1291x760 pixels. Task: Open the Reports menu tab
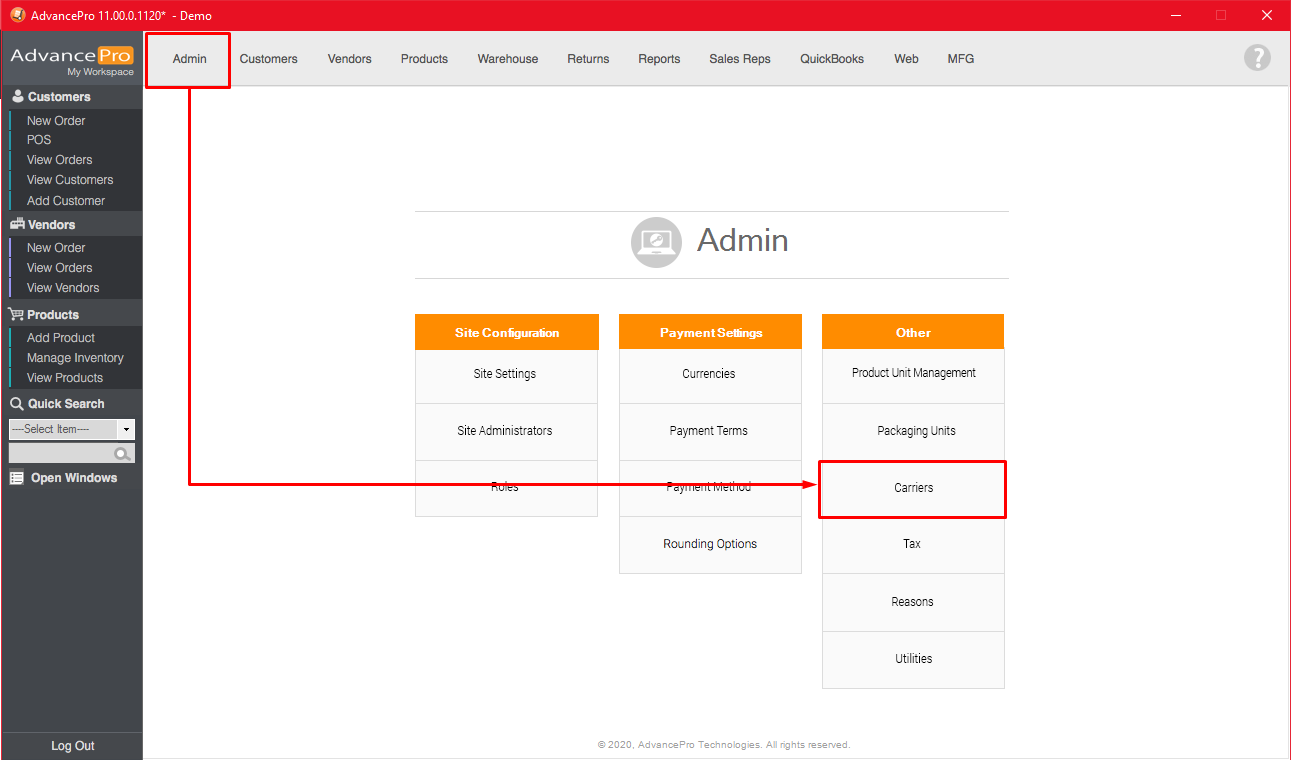pos(659,59)
